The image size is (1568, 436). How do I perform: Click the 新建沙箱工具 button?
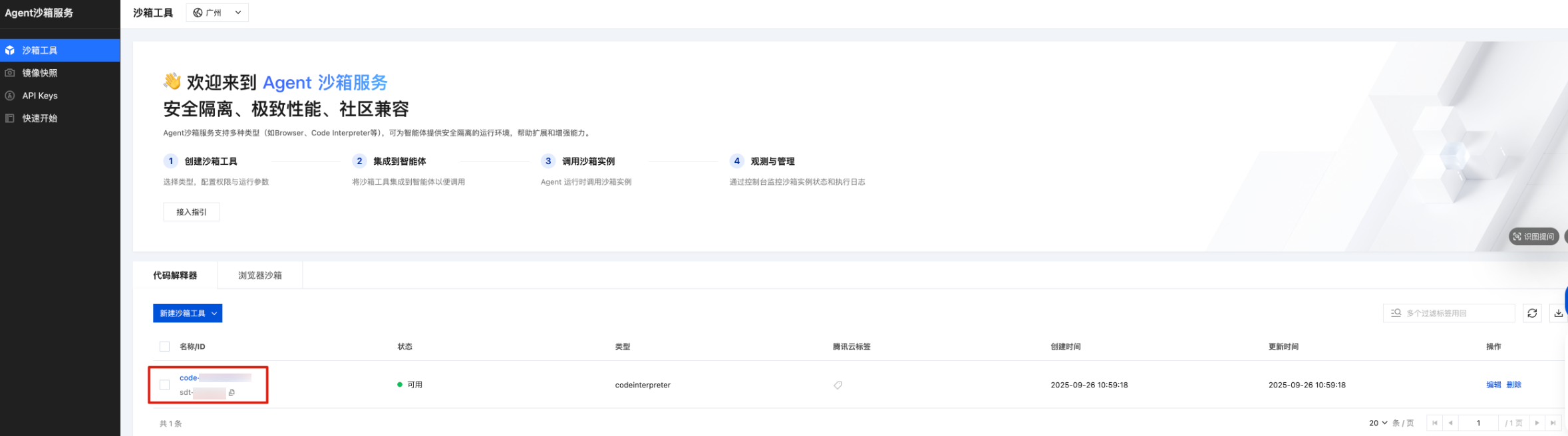tap(188, 313)
